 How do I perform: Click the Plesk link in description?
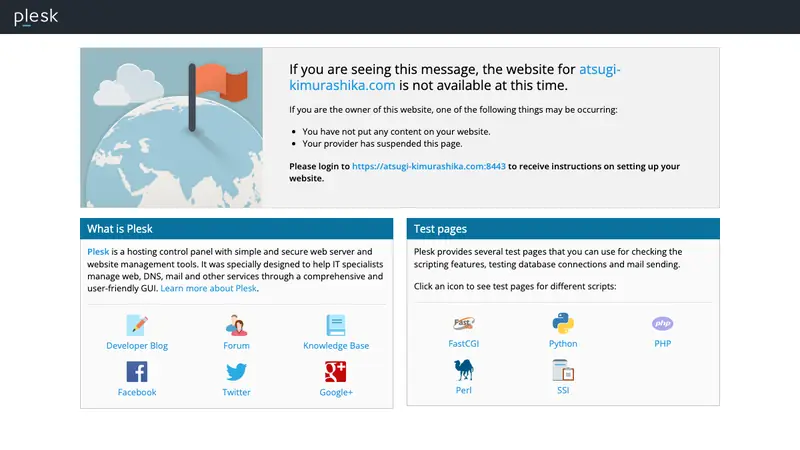[98, 252]
